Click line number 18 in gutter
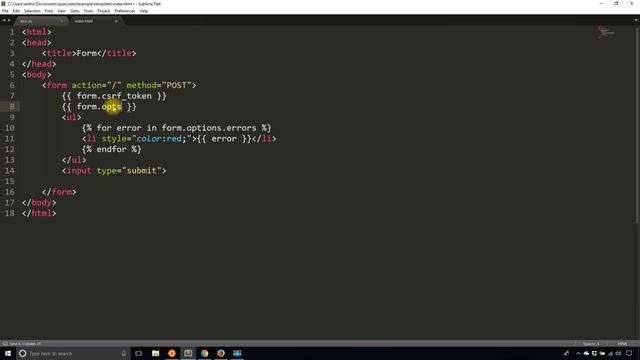The width and height of the screenshot is (640, 360). tap(9, 213)
